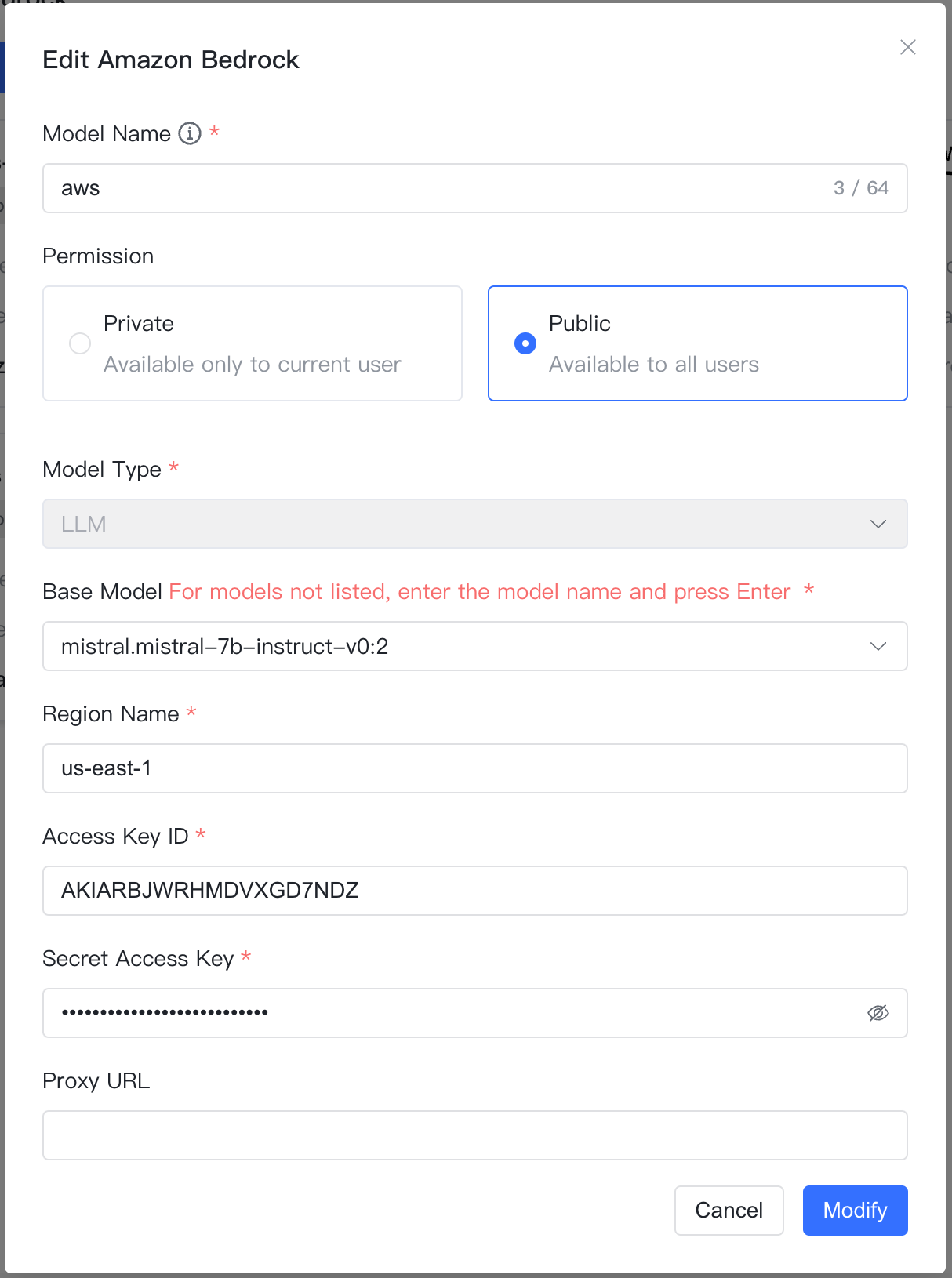Close the Edit Amazon Bedrock dialog
The image size is (952, 1278).
click(908, 47)
